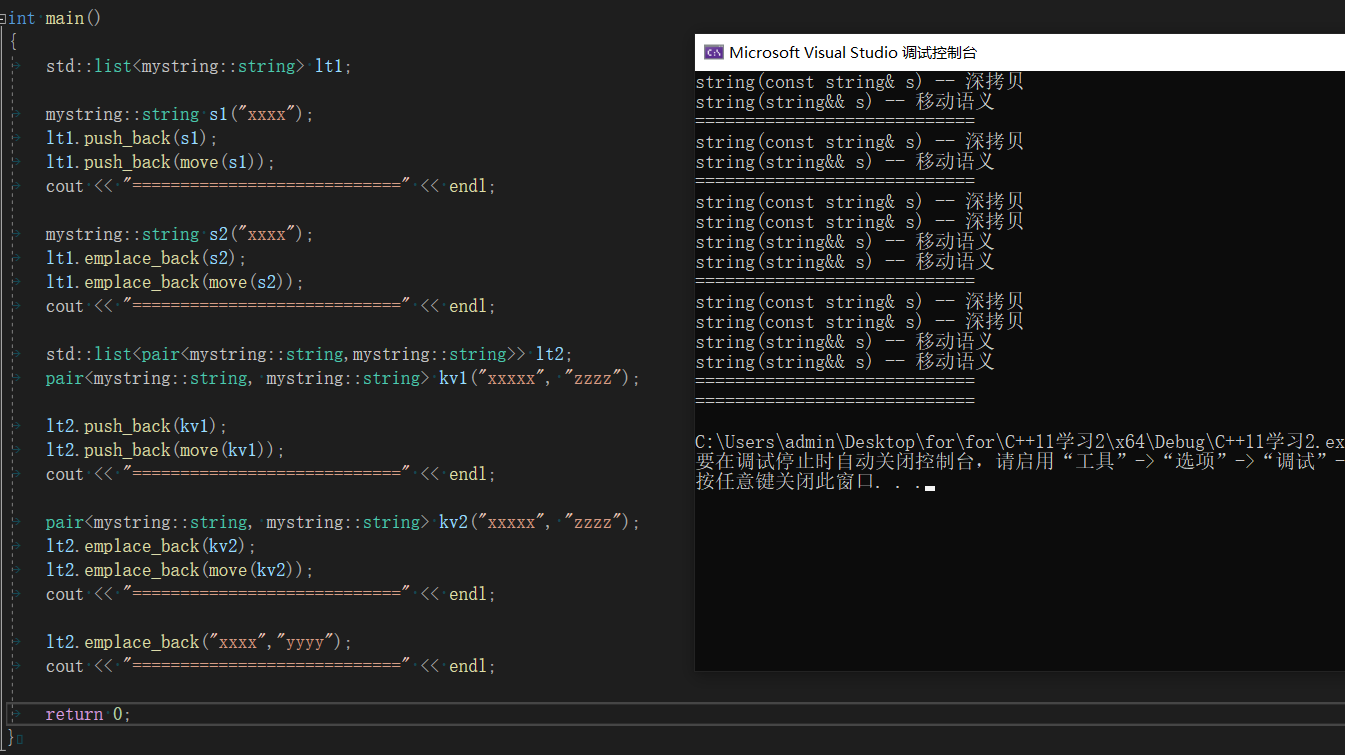The height and width of the screenshot is (755, 1345).
Task: Click the std::list<pair<...>> lt2 declaration
Action: [310, 354]
